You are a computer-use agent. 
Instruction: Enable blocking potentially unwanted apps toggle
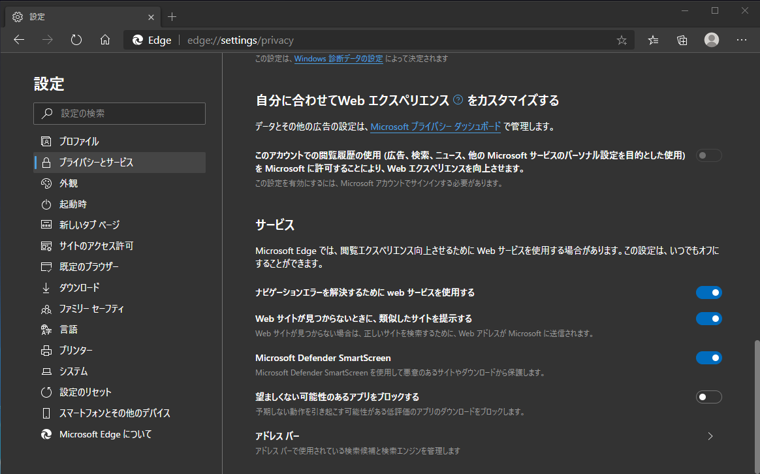tap(709, 397)
